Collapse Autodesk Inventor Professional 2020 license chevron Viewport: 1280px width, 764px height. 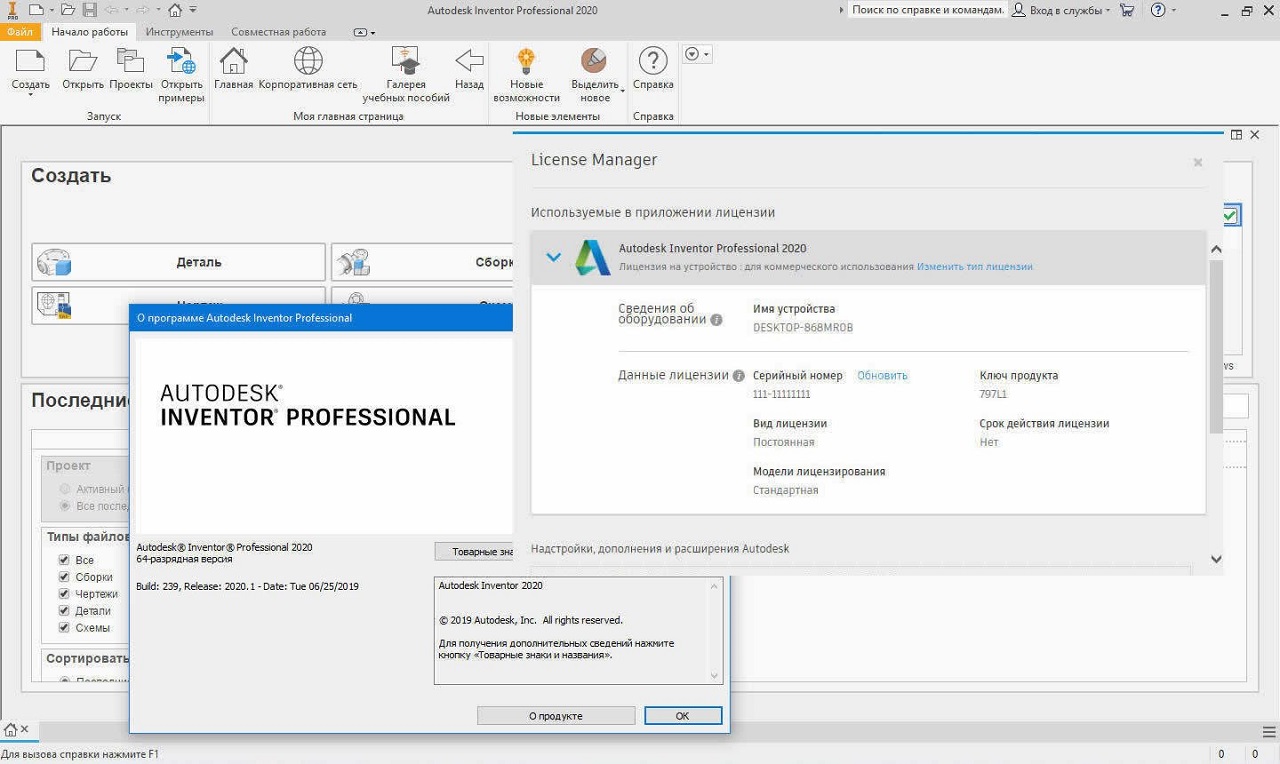[553, 257]
